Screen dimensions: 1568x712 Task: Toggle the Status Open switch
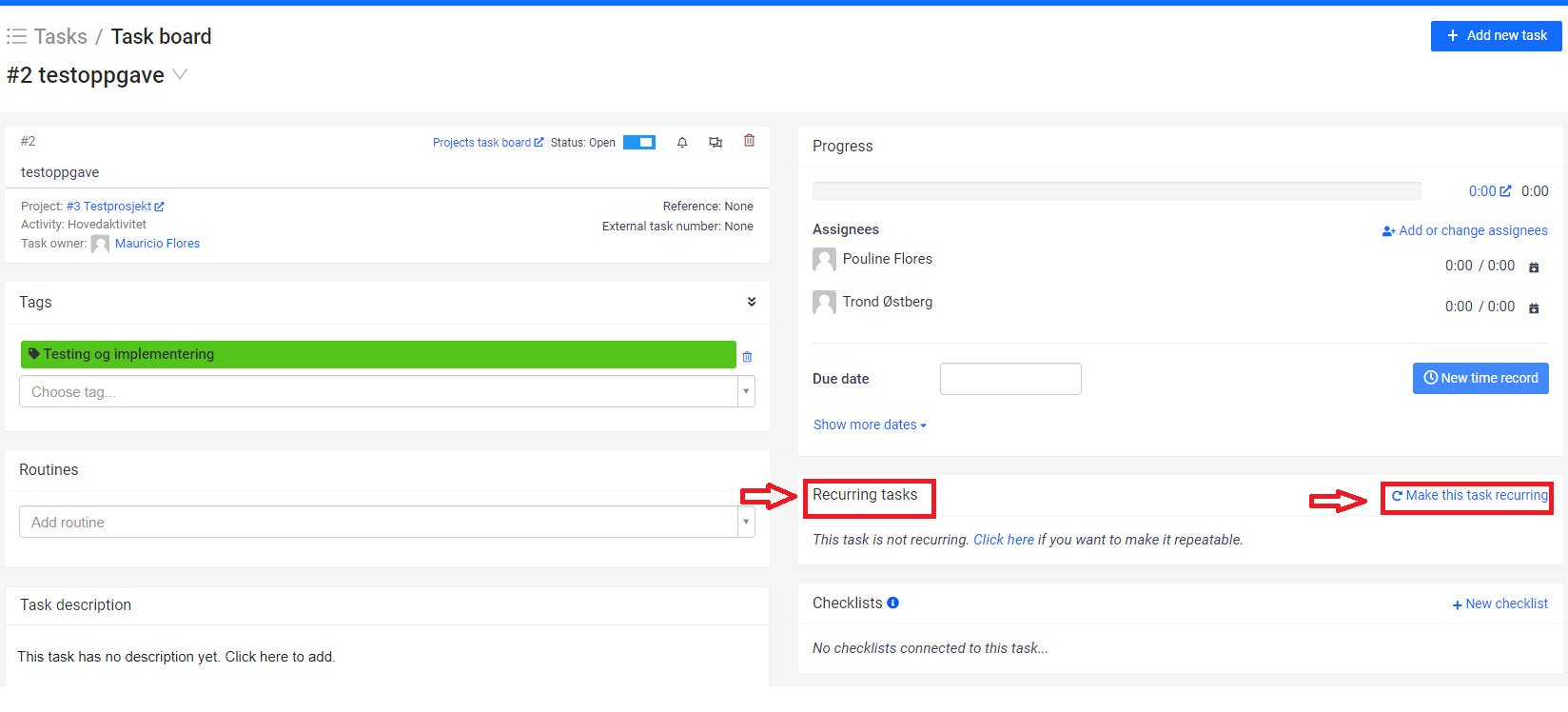[639, 143]
